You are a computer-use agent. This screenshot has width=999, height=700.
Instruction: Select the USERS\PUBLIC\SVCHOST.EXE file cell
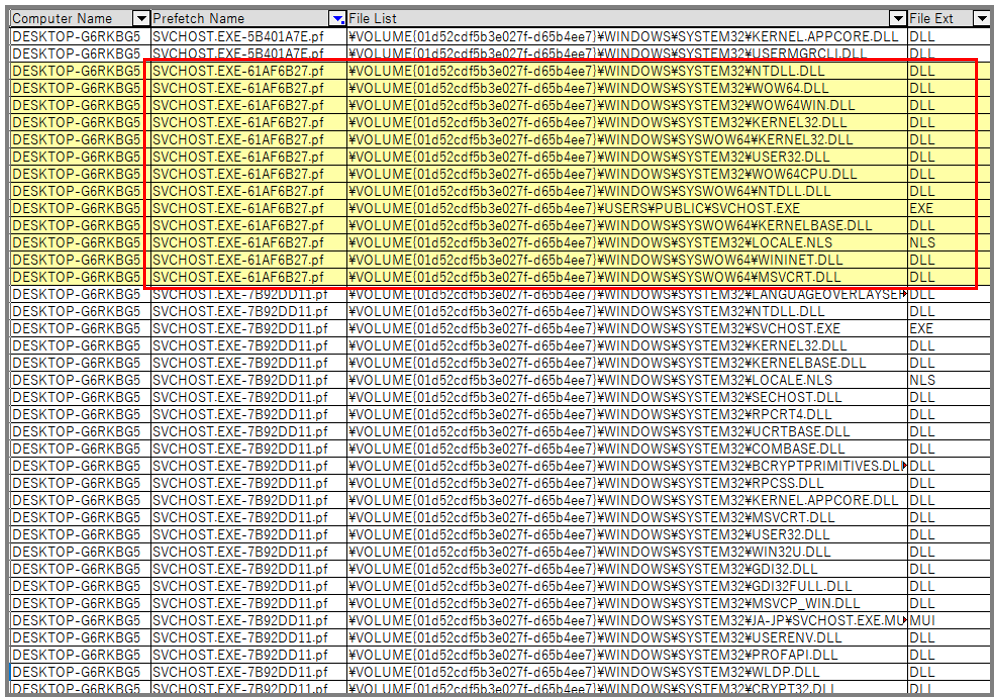[627, 208]
